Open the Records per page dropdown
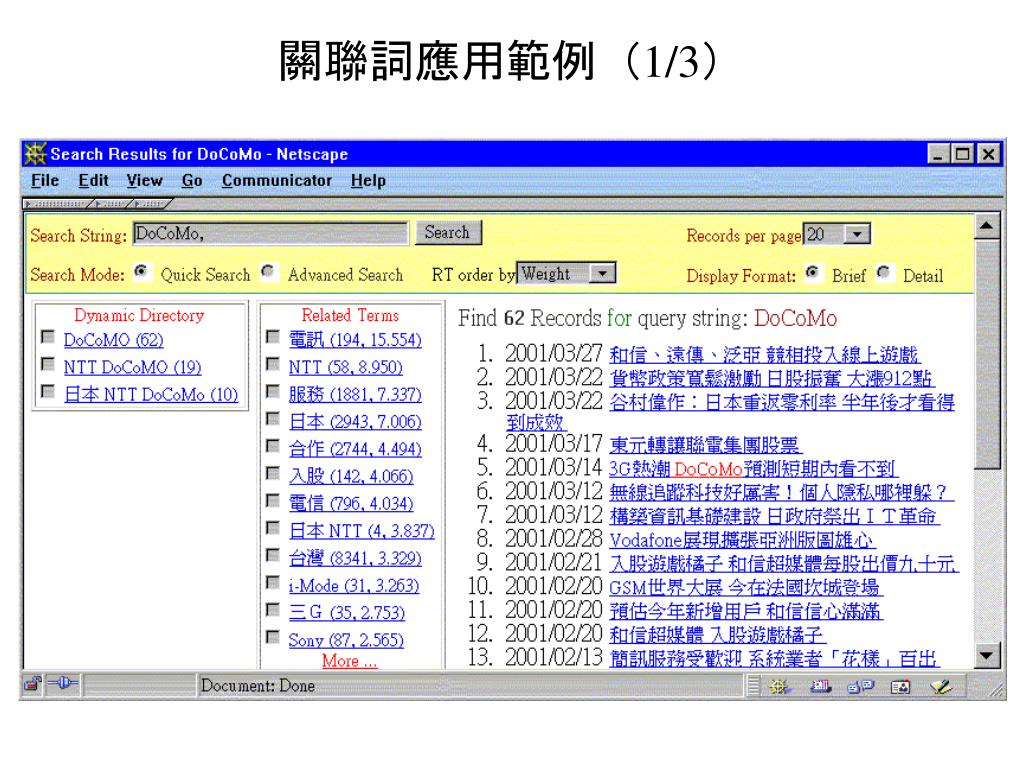Viewport: 1024px width, 768px height. (857, 234)
